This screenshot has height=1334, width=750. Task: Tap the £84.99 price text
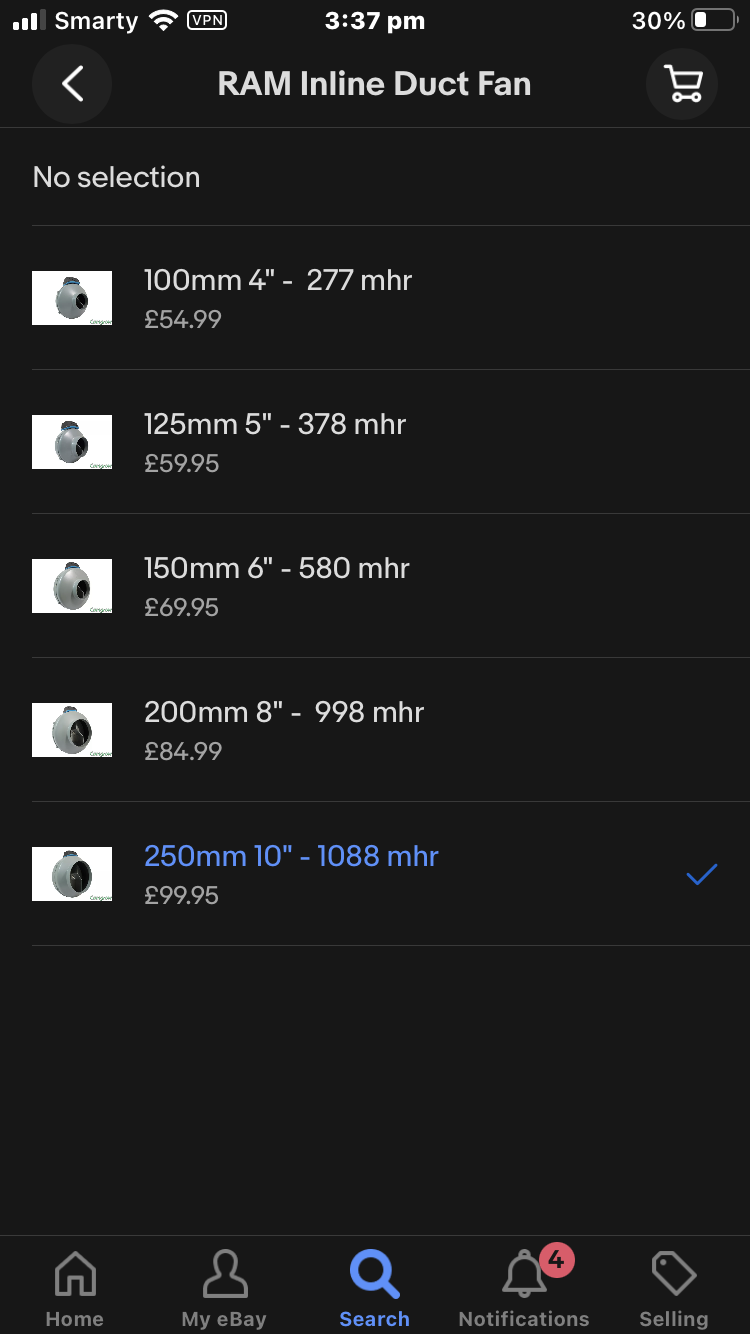pyautogui.click(x=183, y=751)
